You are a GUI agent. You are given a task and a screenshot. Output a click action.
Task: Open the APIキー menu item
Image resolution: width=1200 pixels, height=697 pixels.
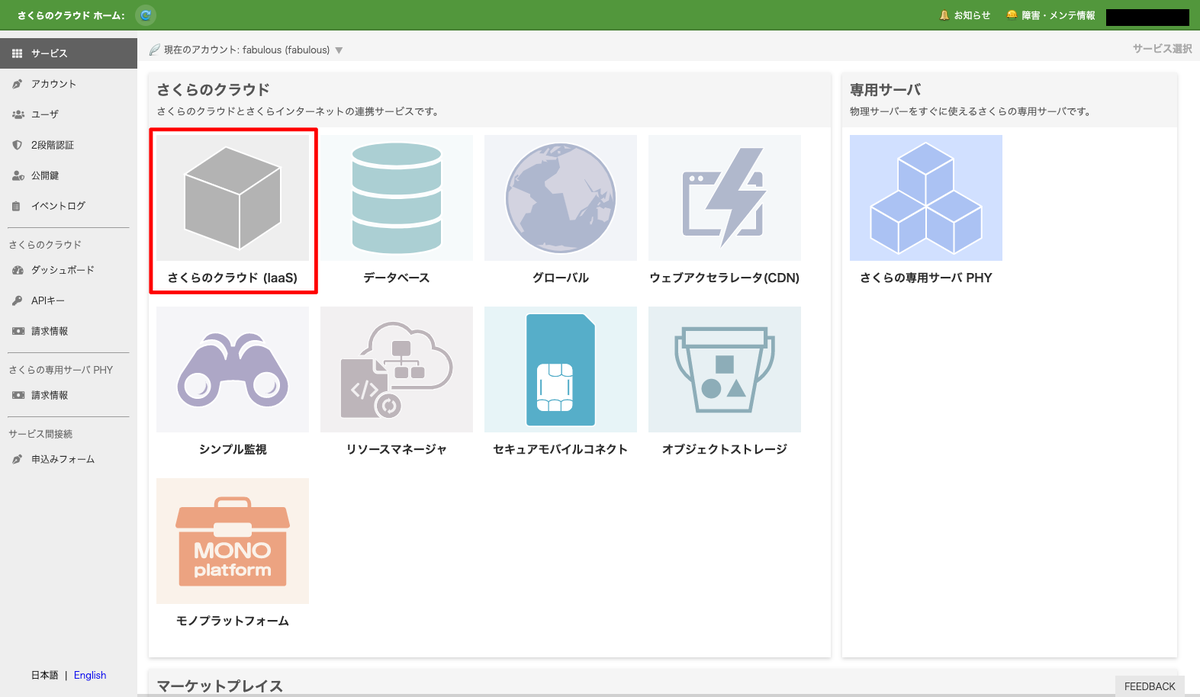tap(68, 301)
